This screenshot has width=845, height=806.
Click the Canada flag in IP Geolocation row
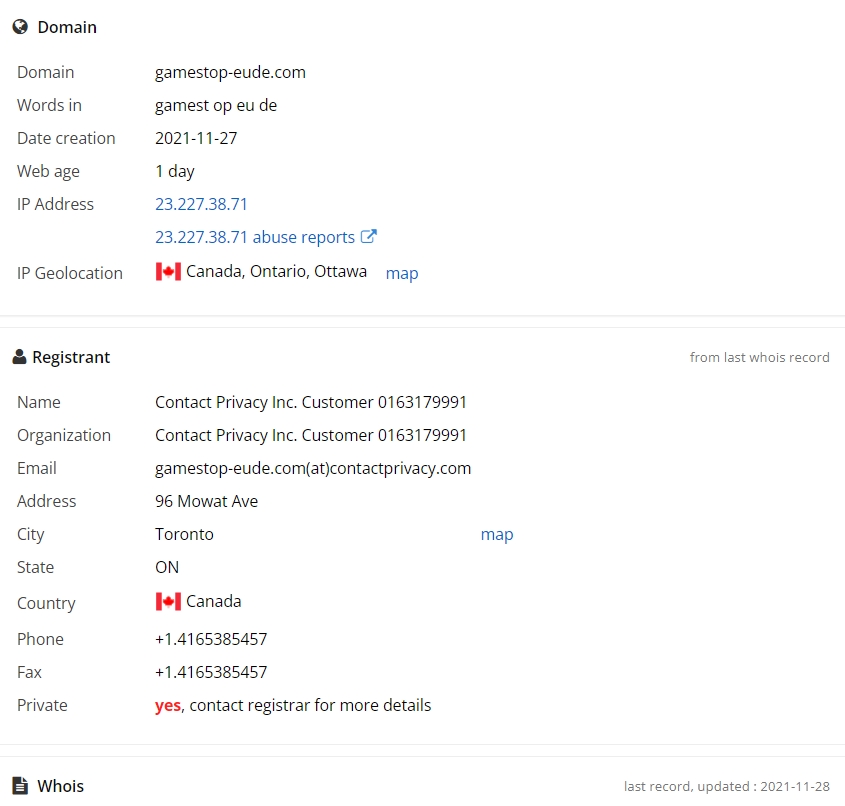[x=168, y=272]
